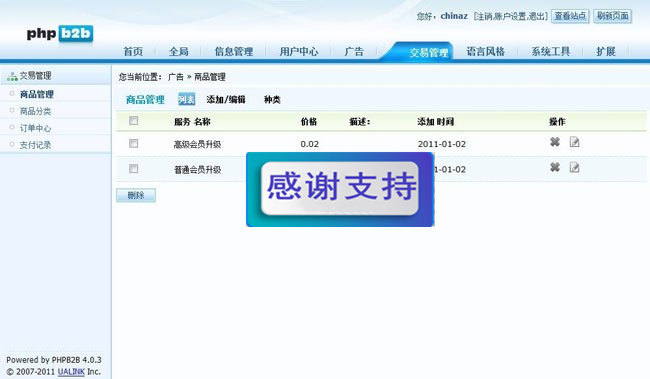Click the phpb2b logo

(x=60, y=34)
